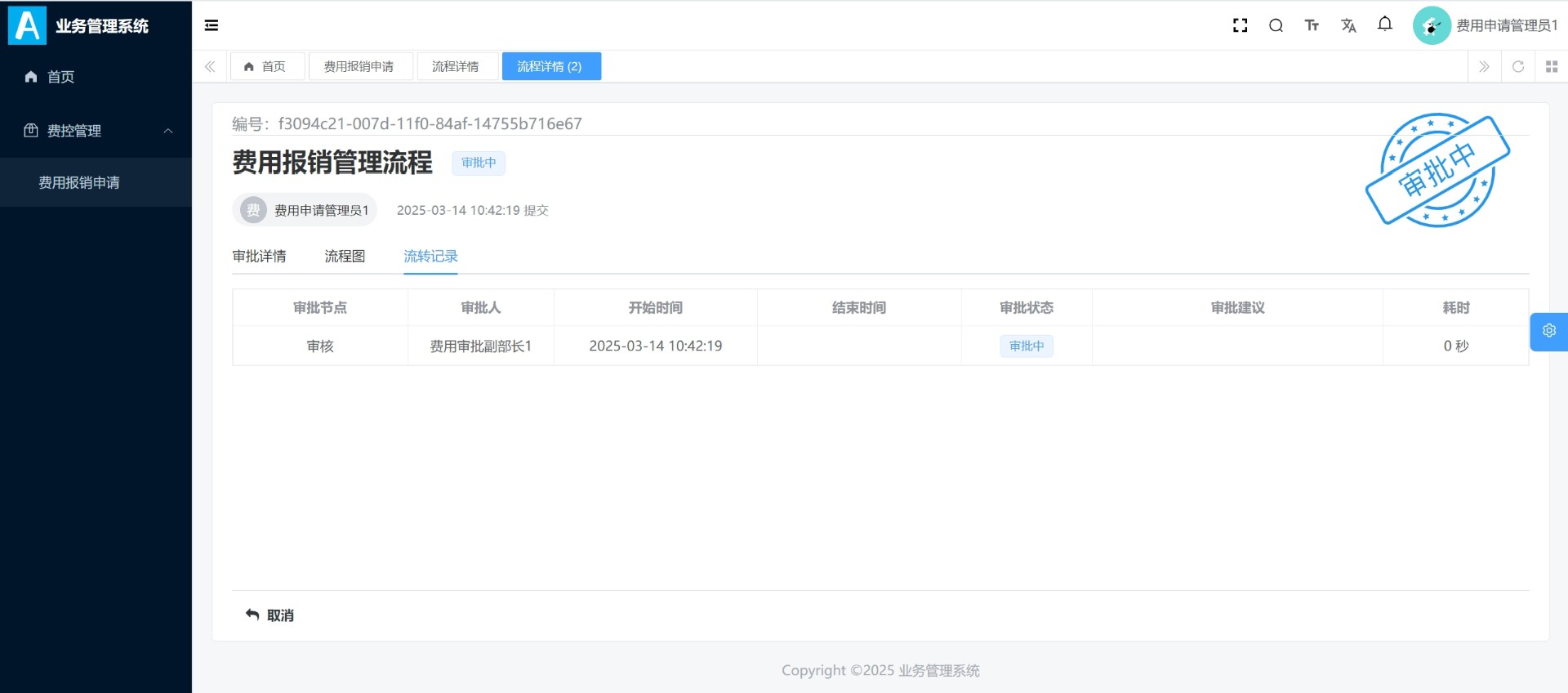
Task: Select 费用报销申请 in the sidebar
Action: click(79, 182)
